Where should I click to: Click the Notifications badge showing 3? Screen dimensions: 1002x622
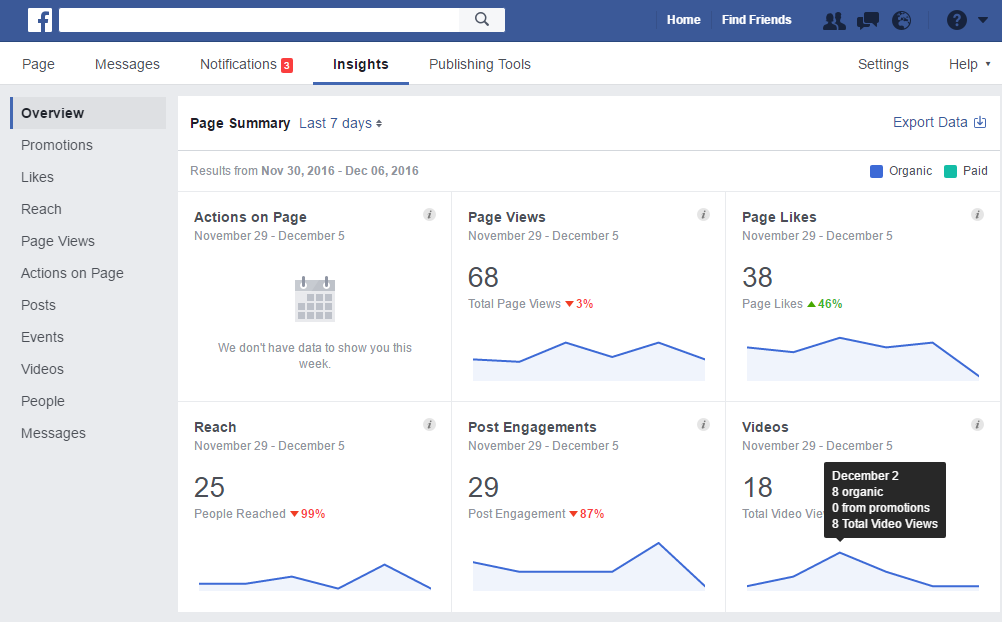[287, 65]
